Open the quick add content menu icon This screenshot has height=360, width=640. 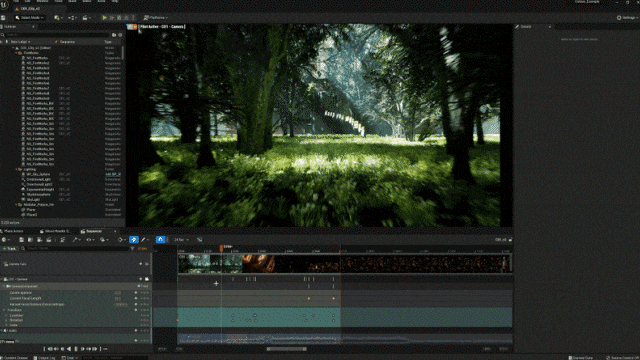tap(58, 18)
